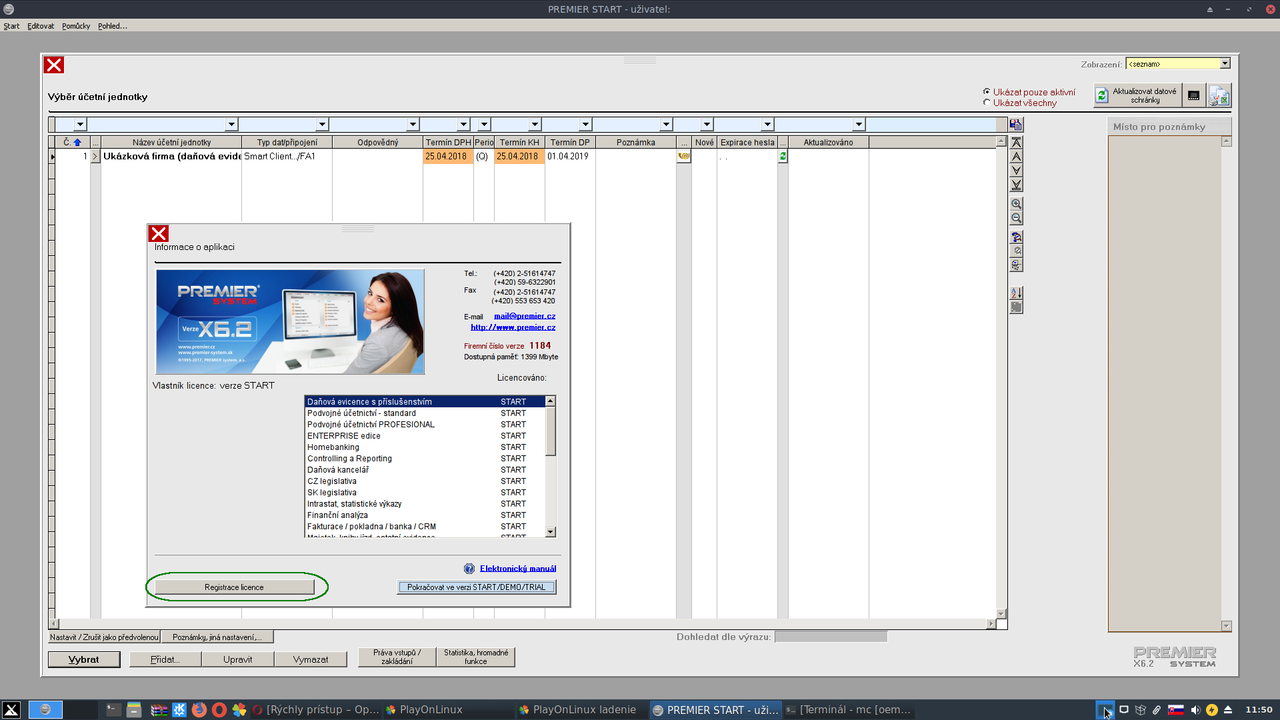Click the Vymazat button
The width and height of the screenshot is (1280, 720).
pos(310,660)
